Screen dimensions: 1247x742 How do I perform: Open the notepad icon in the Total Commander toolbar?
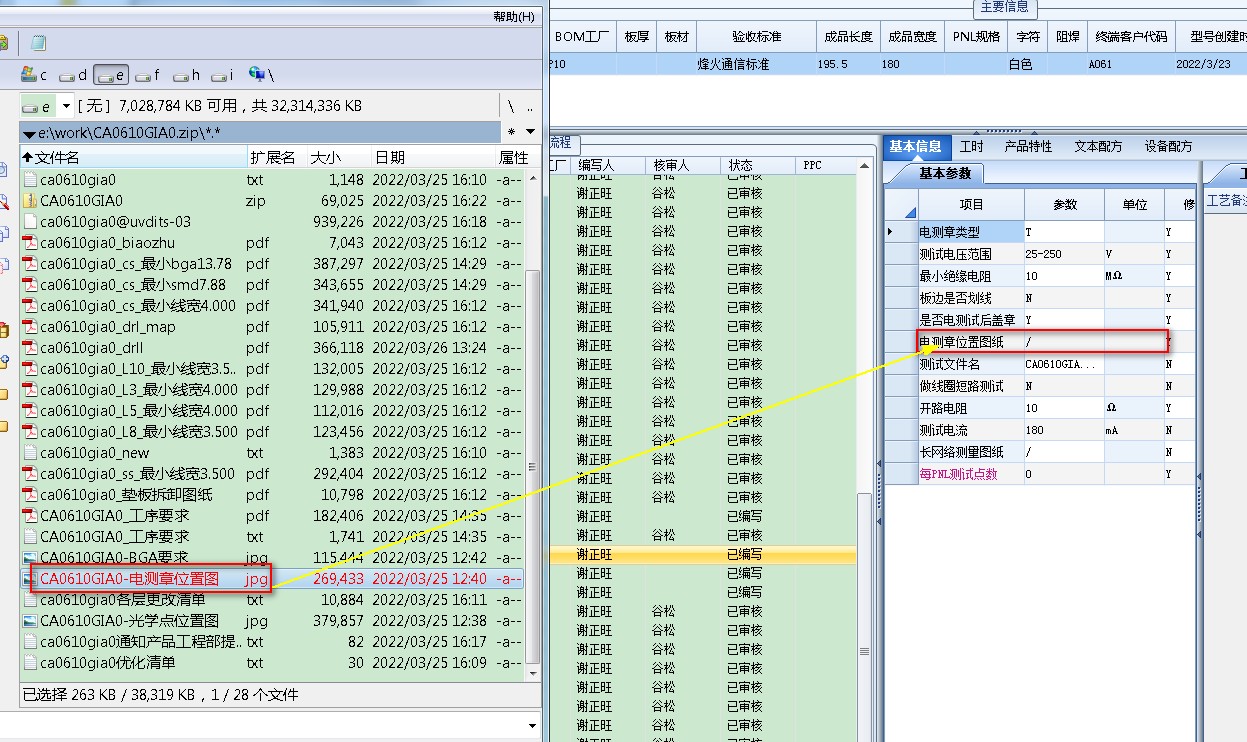(x=39, y=43)
